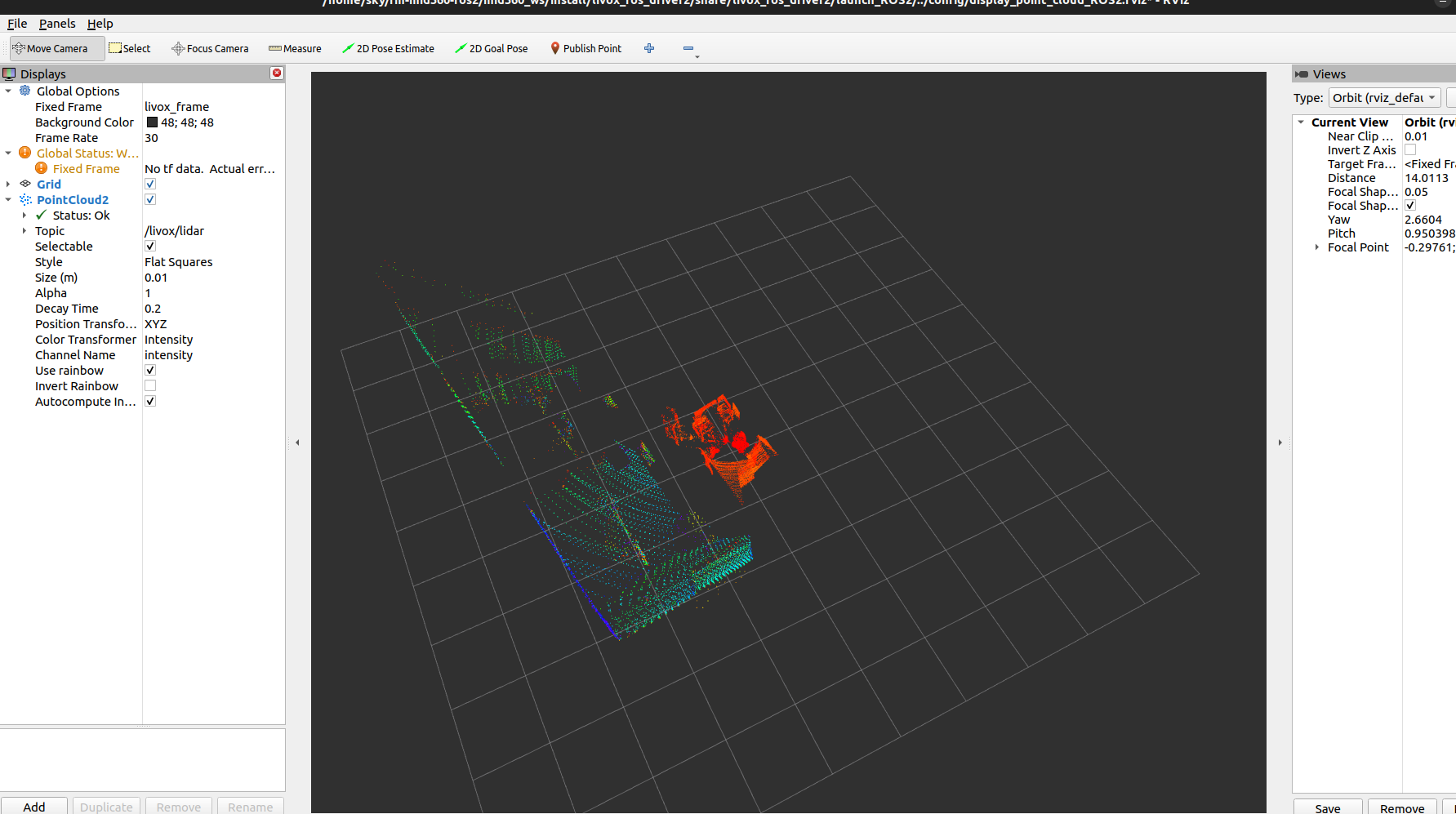Image resolution: width=1456 pixels, height=814 pixels.
Task: Click the Status Ok checkmark icon
Action: point(42,215)
